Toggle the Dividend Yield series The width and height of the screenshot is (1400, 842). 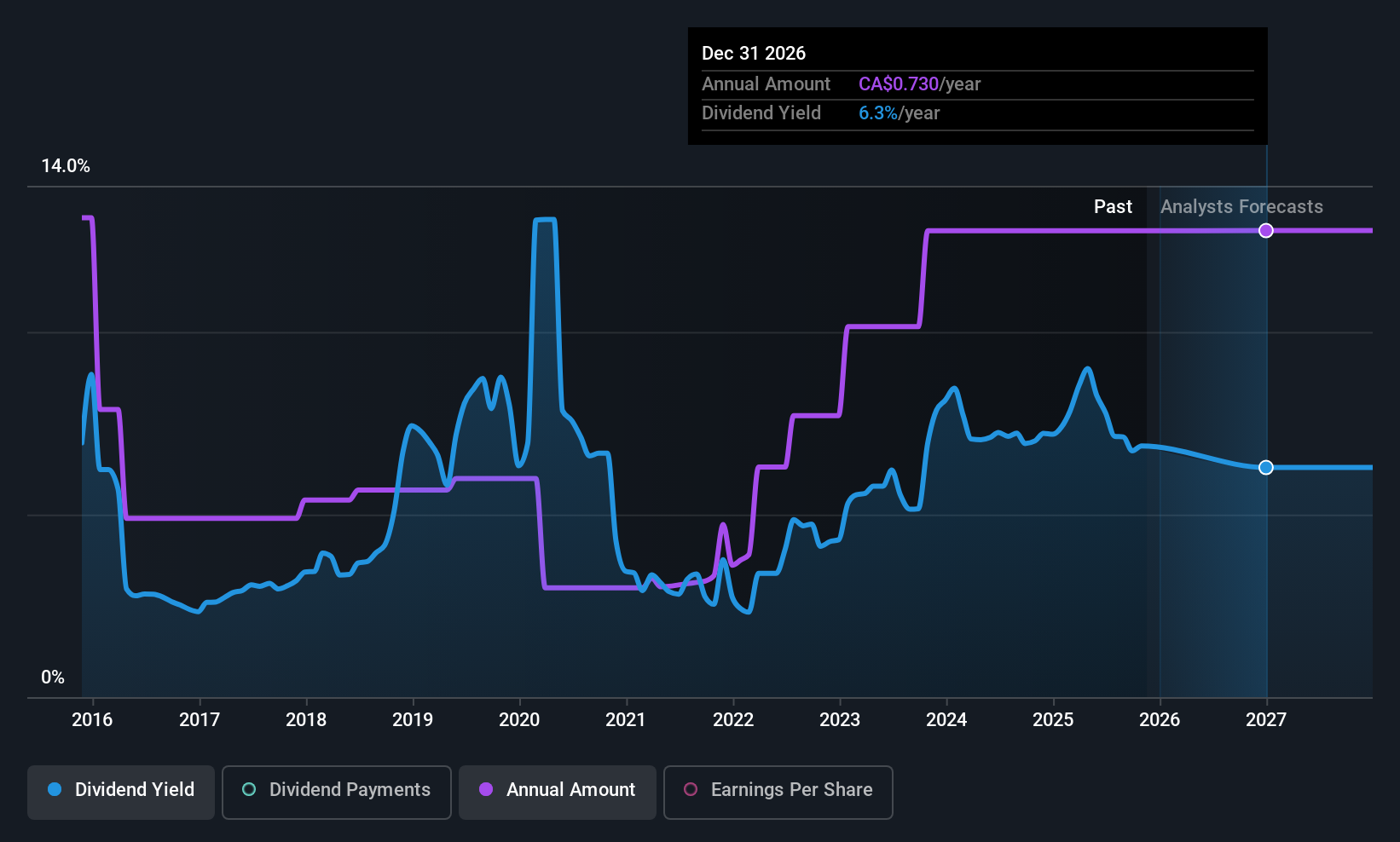pos(120,791)
